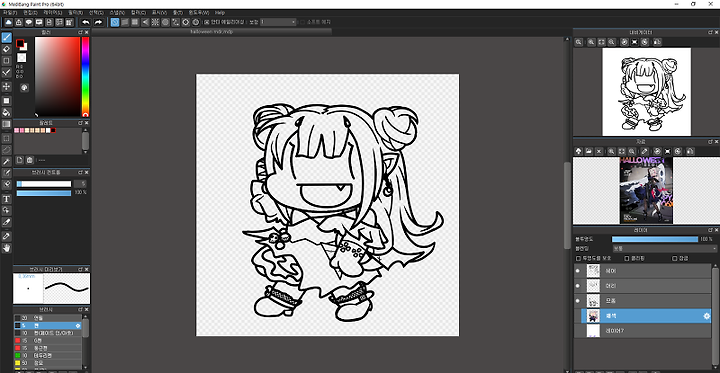
Task: Select the rectangular Selection tool
Action: coord(6,138)
